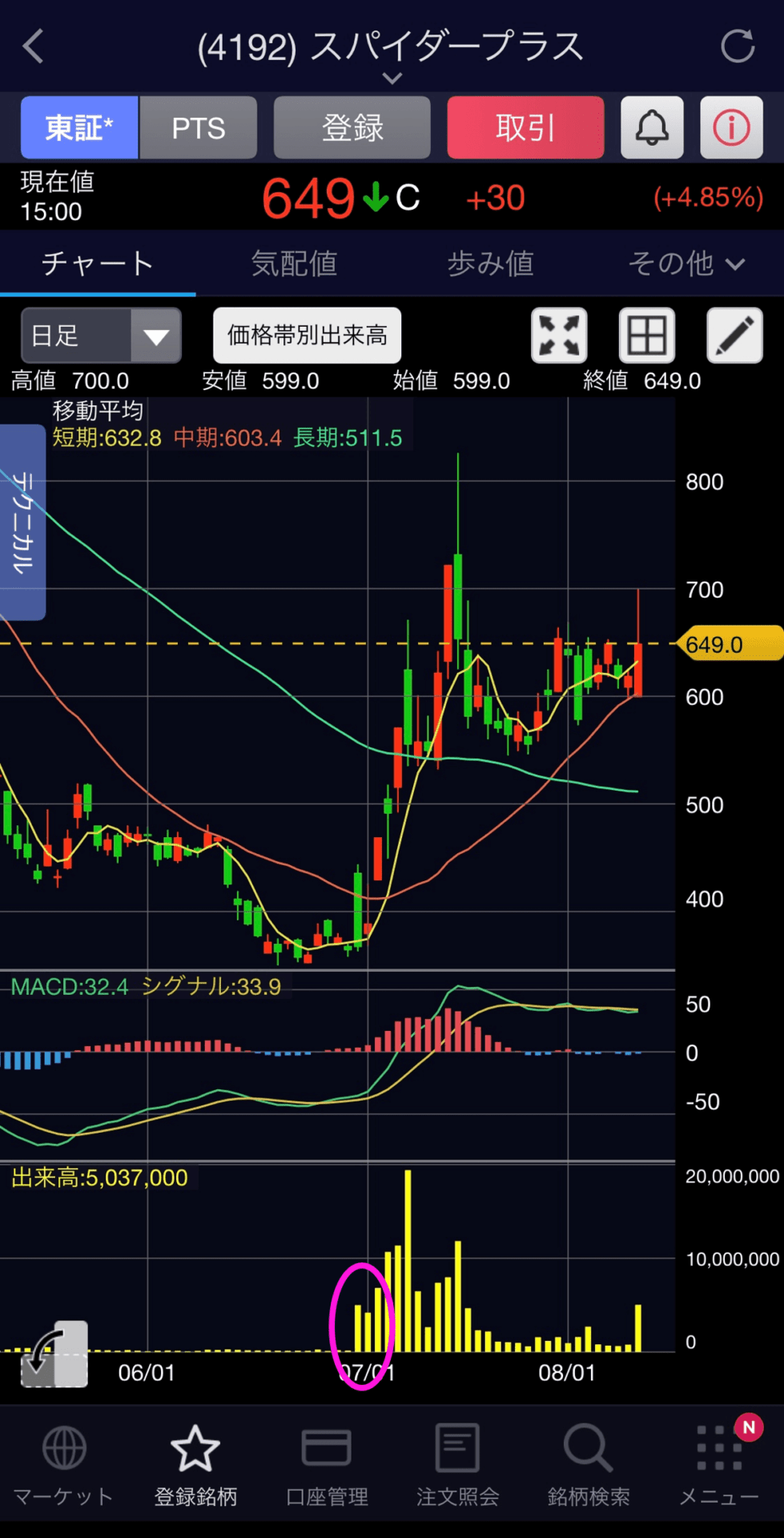Tap the 06/01 date axis label
This screenshot has width=784, height=1538.
(x=147, y=1373)
